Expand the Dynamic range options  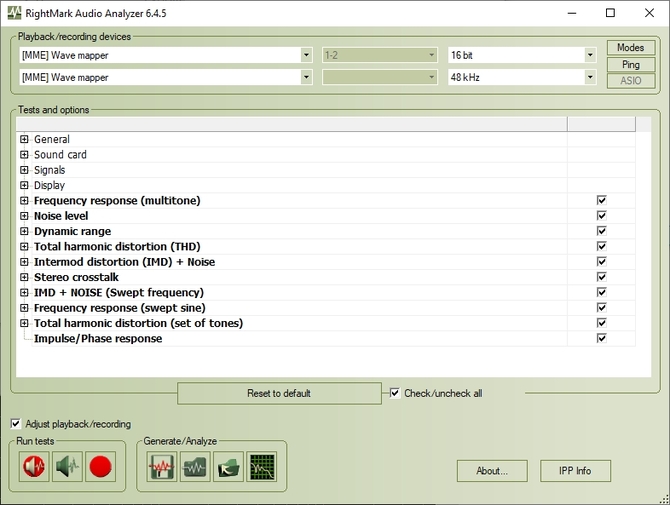click(x=24, y=231)
